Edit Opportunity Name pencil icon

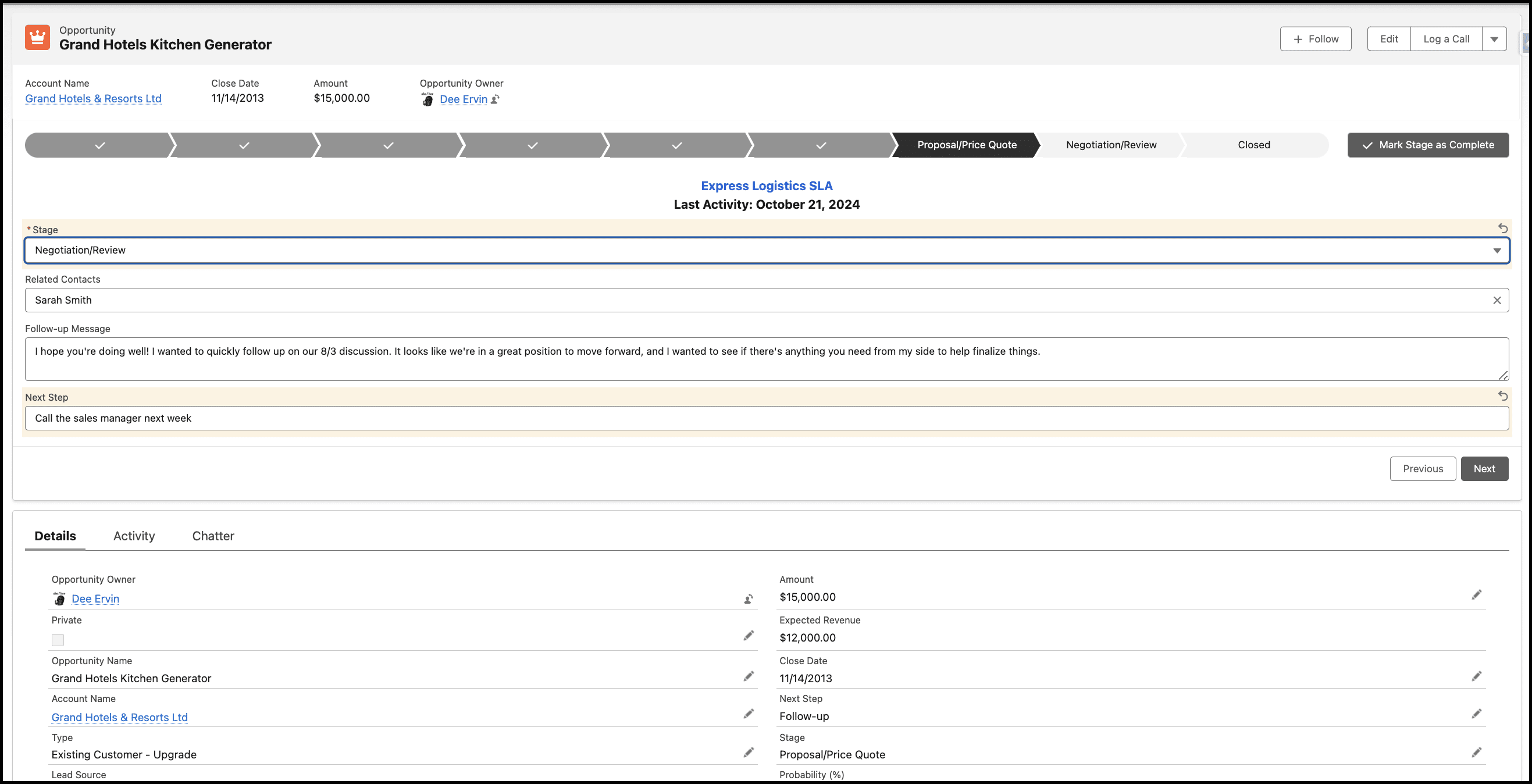748,676
